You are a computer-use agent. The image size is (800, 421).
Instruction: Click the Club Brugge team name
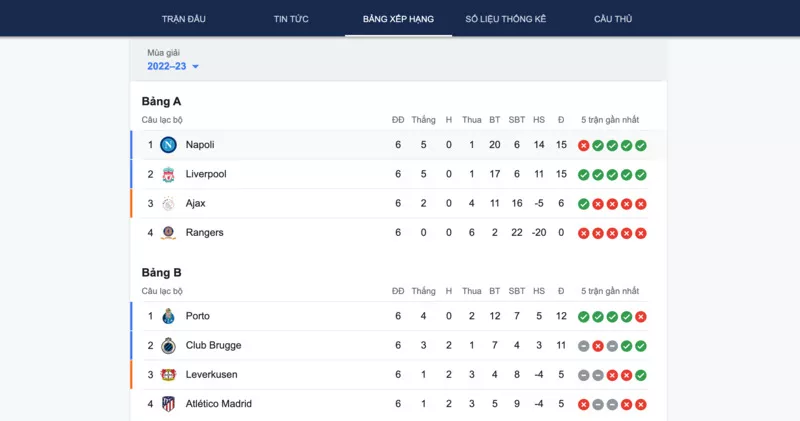(x=213, y=345)
